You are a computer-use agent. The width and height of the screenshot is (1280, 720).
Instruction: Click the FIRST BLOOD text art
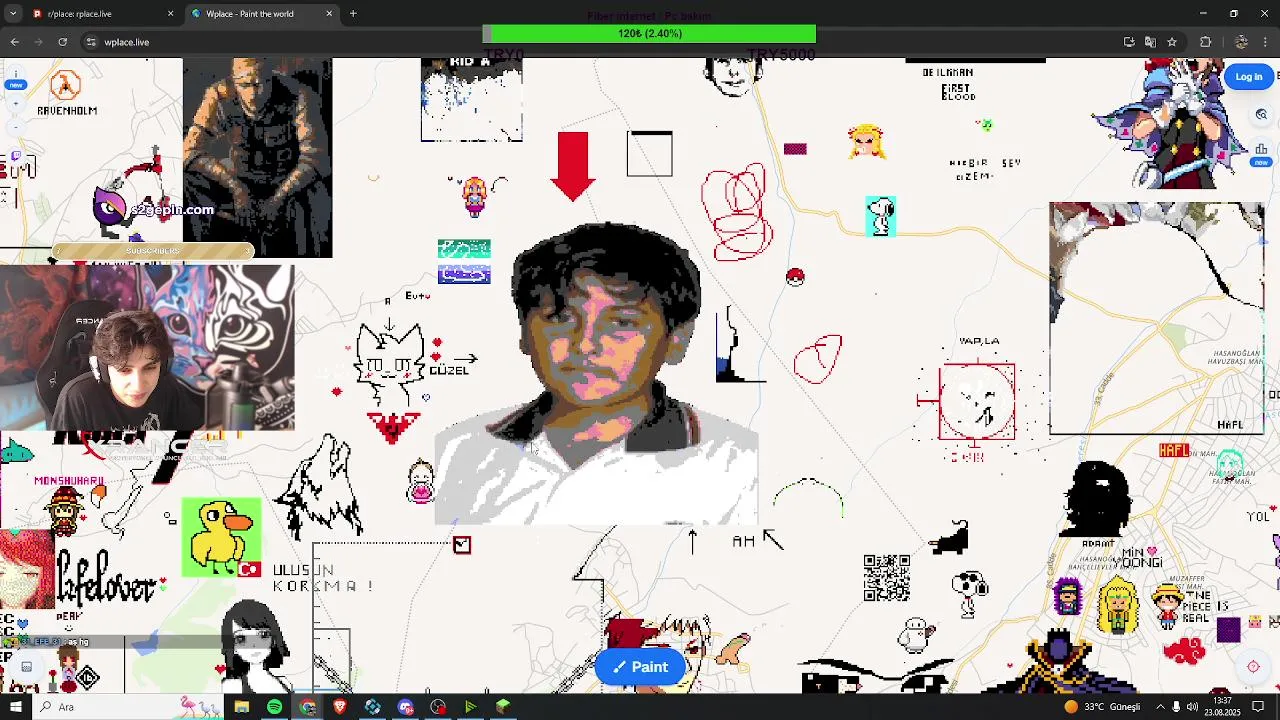pos(958,92)
